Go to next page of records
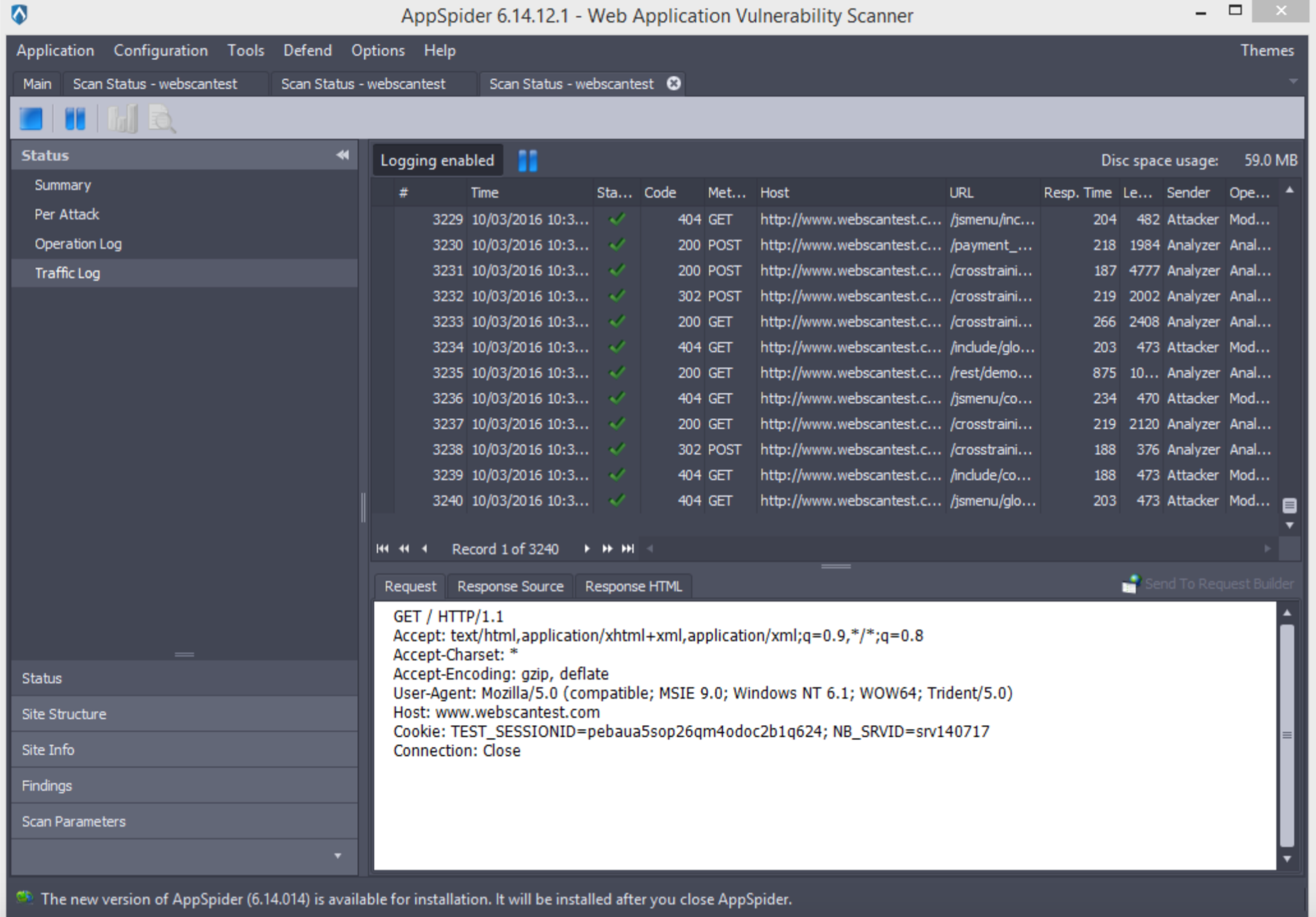Viewport: 1316px width, 917px height. (x=607, y=549)
